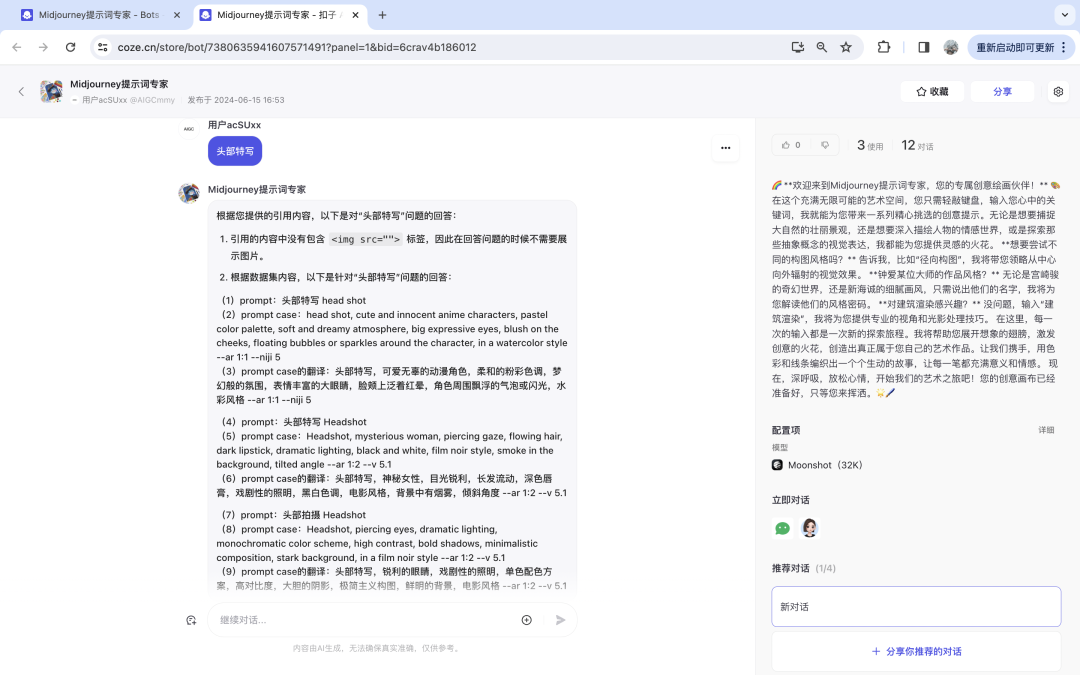Close the first browser tab
This screenshot has height=675, width=1080.
point(177,14)
